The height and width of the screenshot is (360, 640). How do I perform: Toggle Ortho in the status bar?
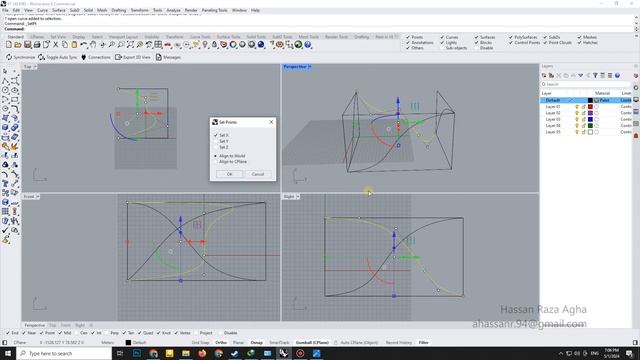point(221,343)
